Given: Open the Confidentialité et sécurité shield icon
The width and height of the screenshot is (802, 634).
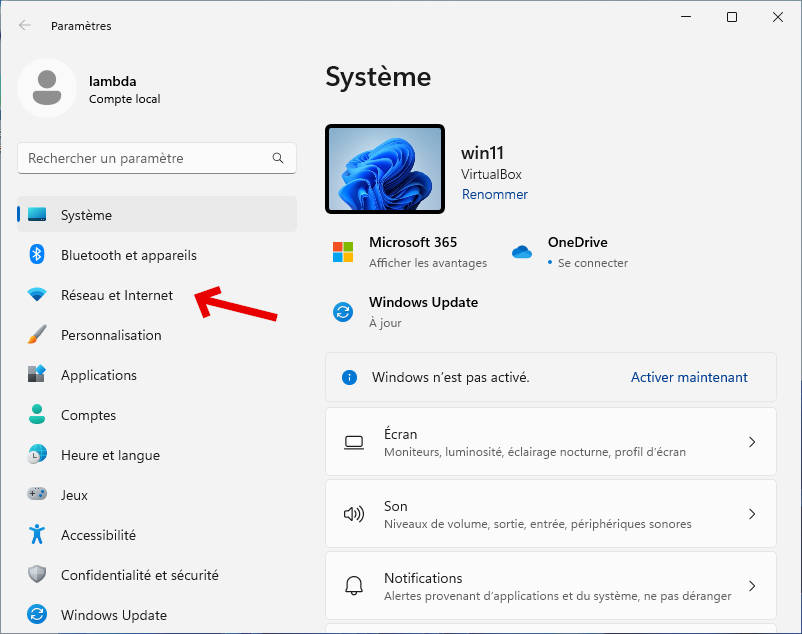Looking at the screenshot, I should (x=37, y=575).
